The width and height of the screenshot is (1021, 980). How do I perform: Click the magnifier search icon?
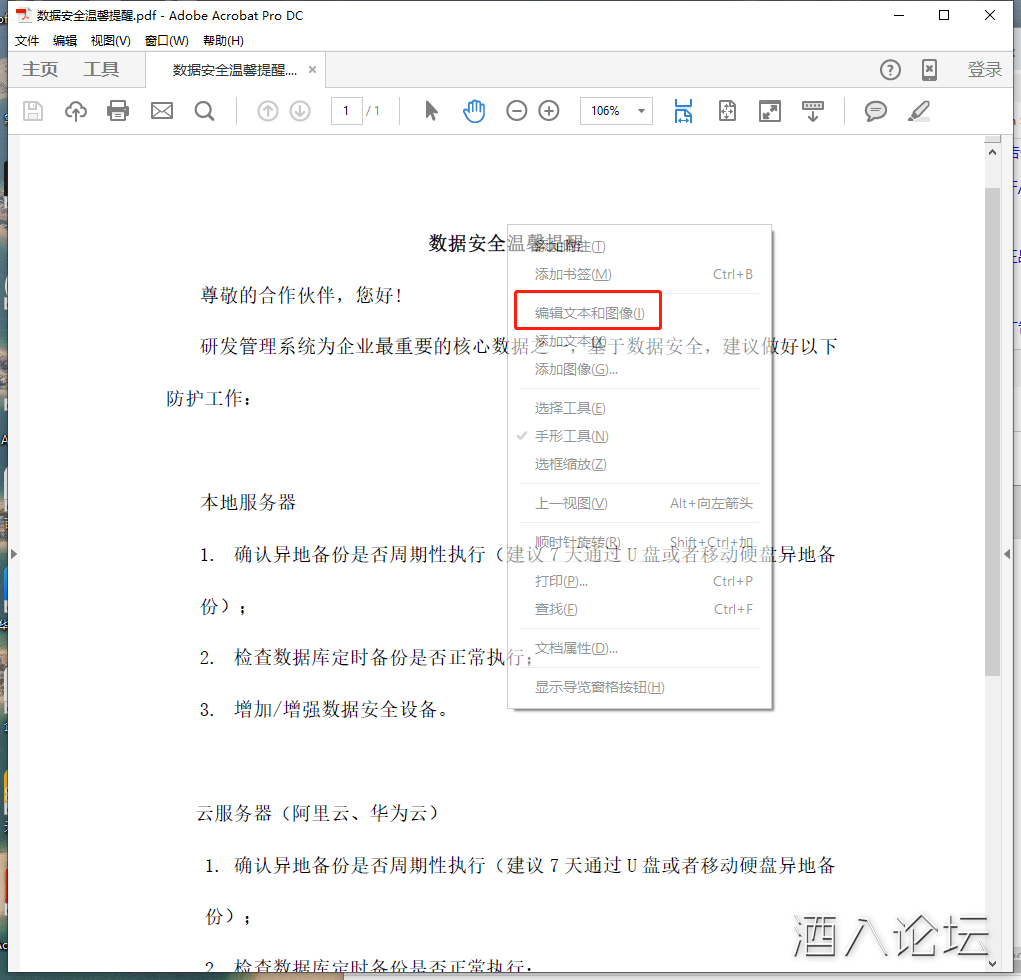205,111
